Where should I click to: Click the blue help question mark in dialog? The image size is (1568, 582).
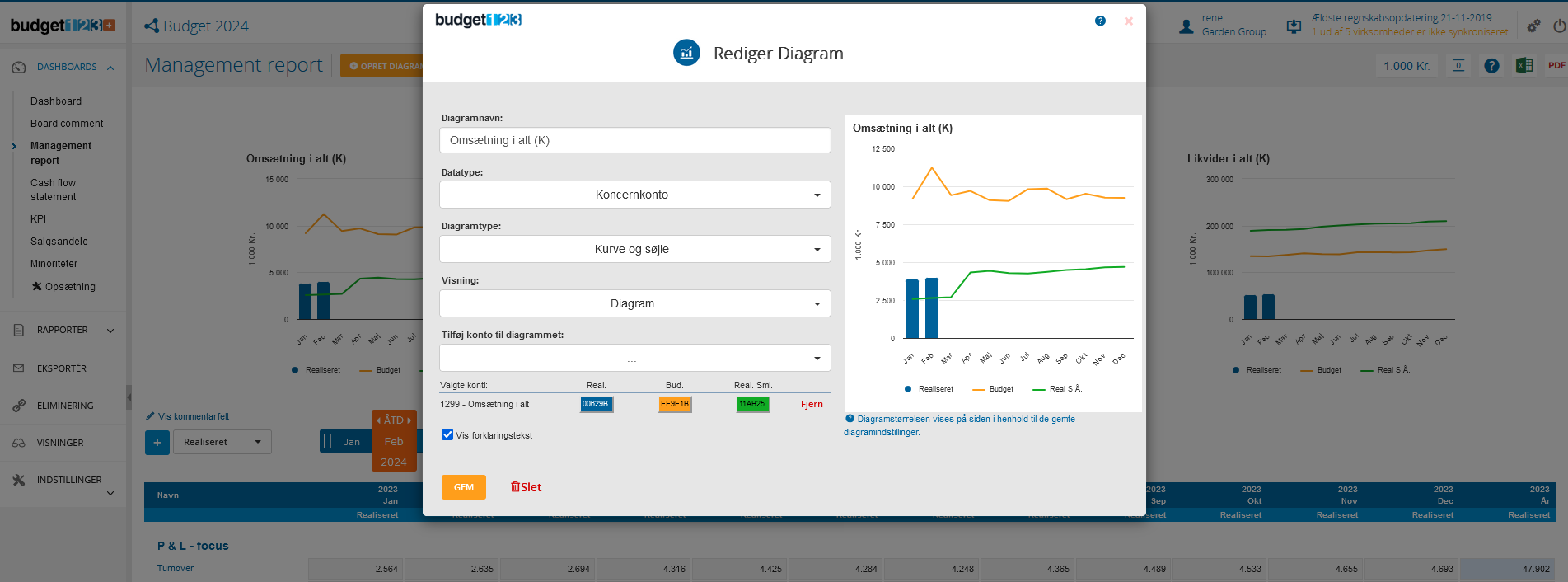coord(1100,21)
